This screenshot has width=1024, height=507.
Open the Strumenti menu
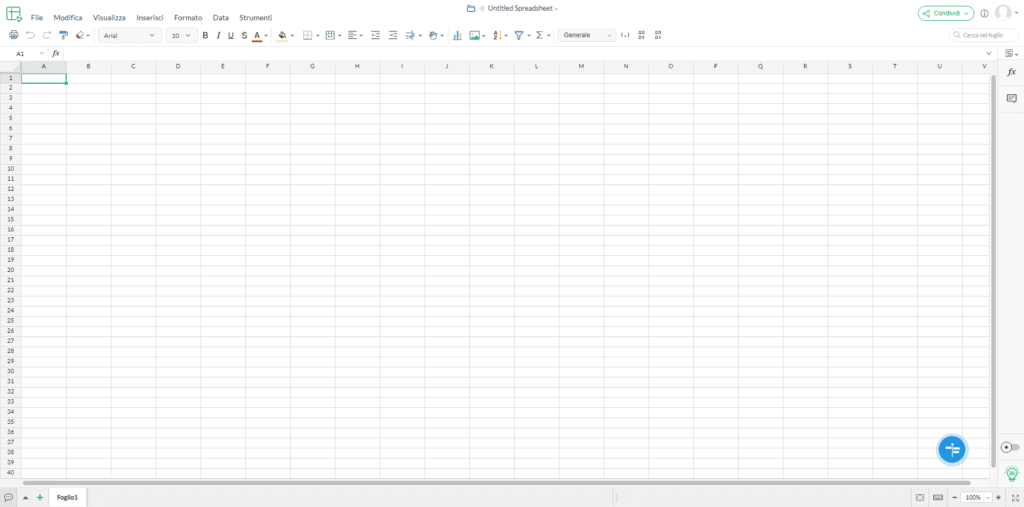[x=256, y=18]
